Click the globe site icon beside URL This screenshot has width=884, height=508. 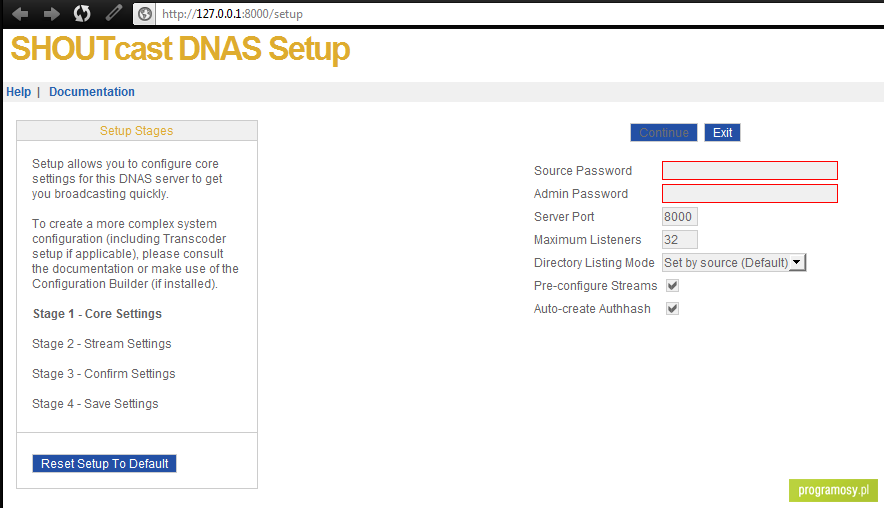(145, 14)
